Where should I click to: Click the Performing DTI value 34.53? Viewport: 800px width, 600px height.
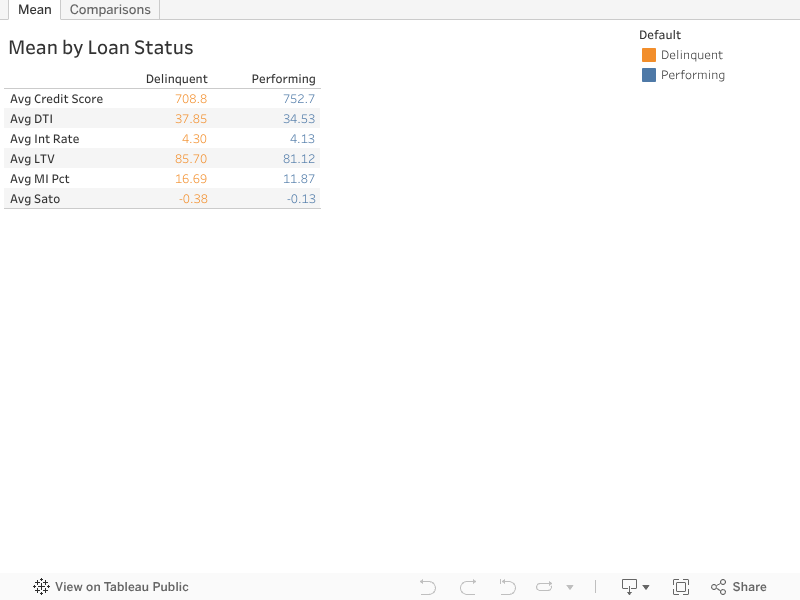[x=299, y=119]
